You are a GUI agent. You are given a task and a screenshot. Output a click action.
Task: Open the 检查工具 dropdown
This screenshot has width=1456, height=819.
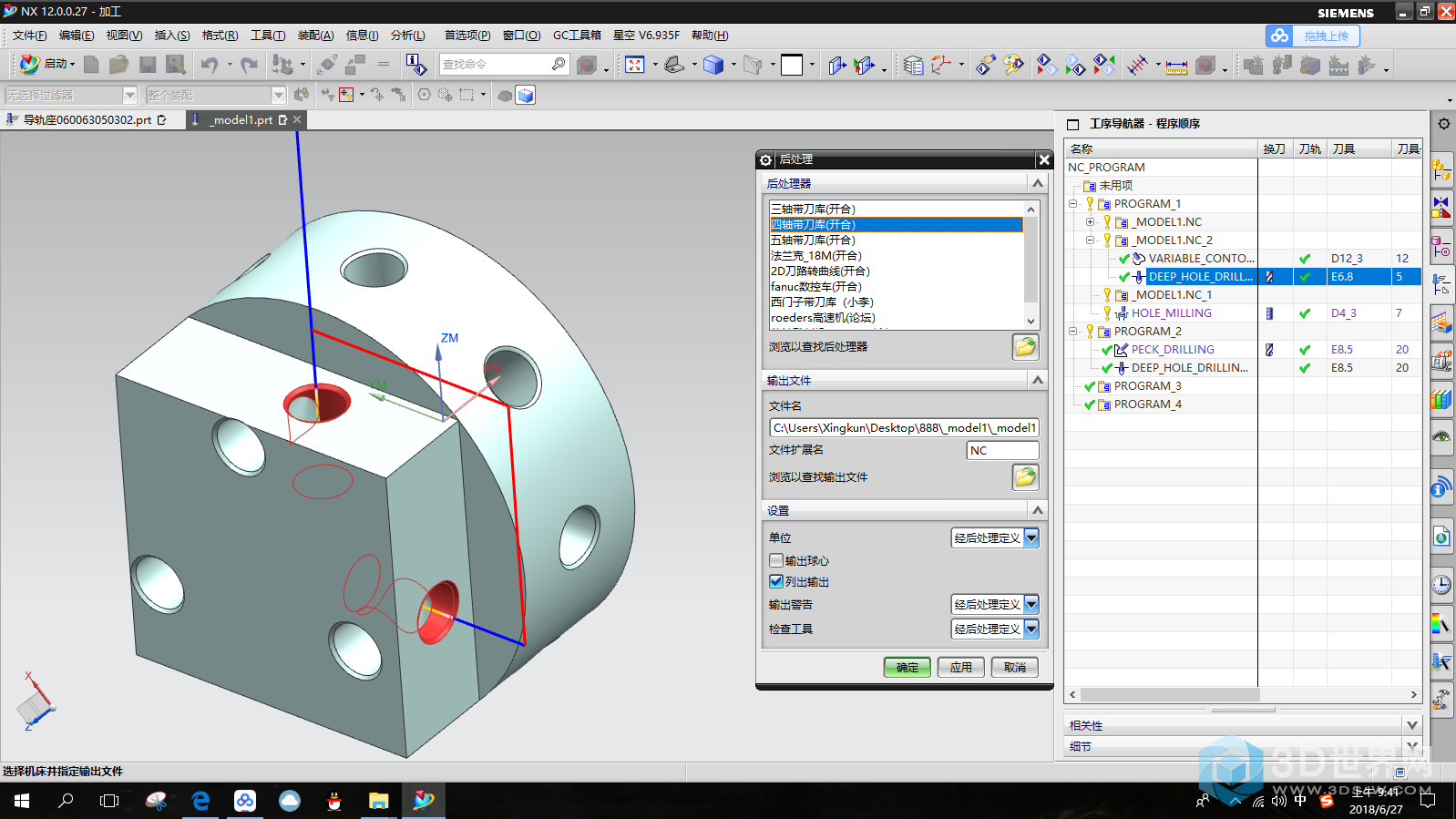(x=1031, y=629)
